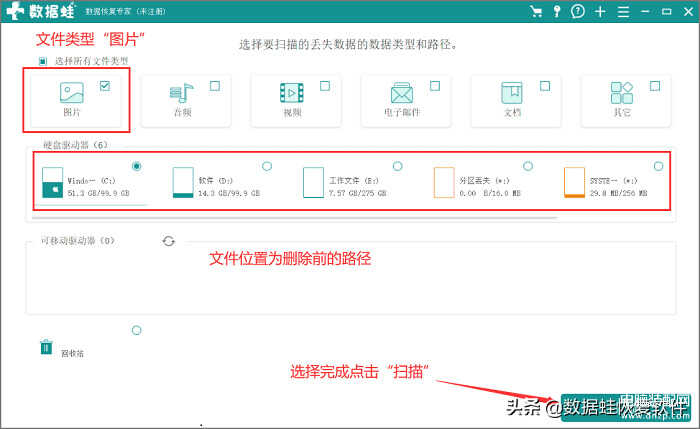Viewport: 700px width, 429px height.
Task: Click the 可移动驱动器 (0) section heading
Action: (x=78, y=241)
